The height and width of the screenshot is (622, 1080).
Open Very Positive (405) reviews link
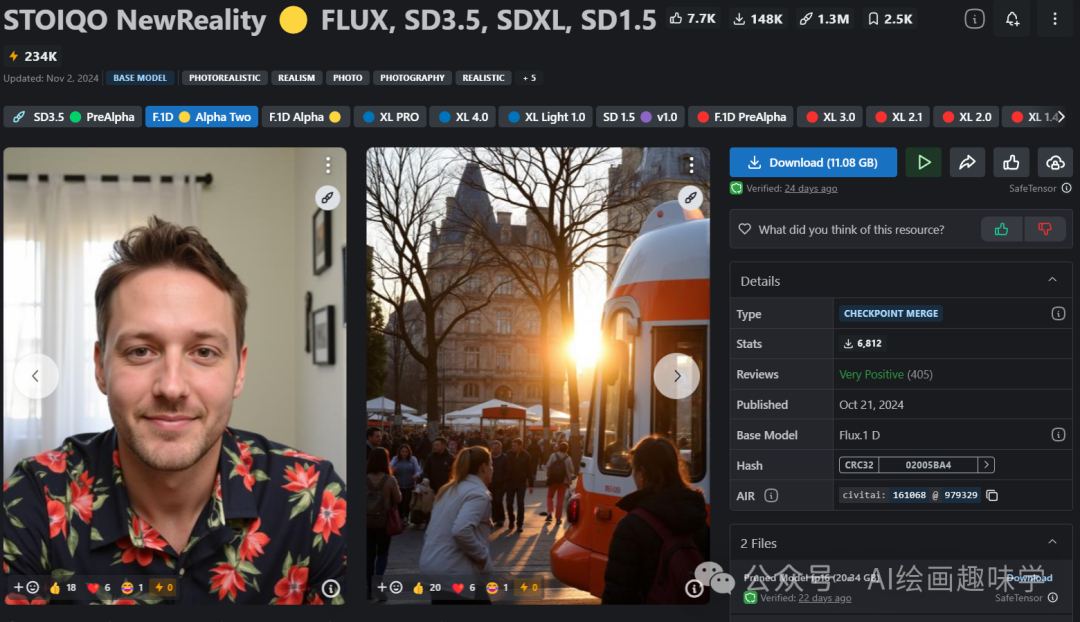coord(886,375)
